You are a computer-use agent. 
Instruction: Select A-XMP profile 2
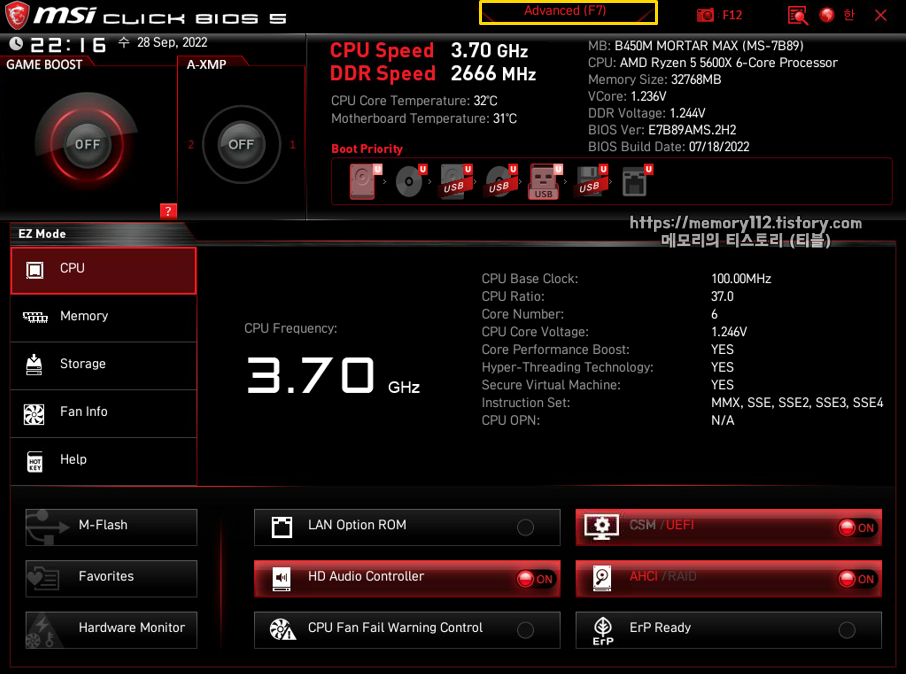191,145
